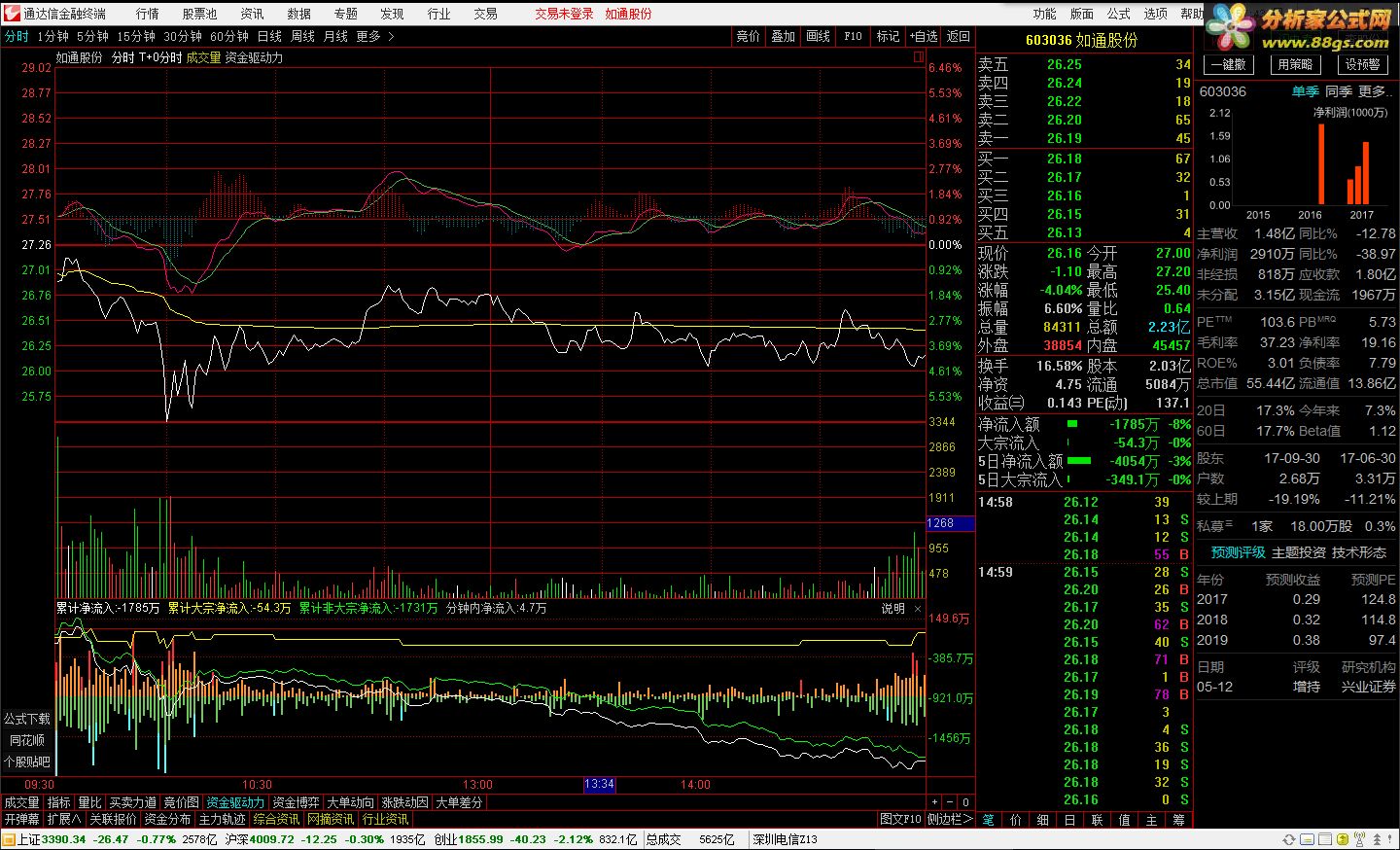Click the 返回 back button

pyautogui.click(x=958, y=36)
